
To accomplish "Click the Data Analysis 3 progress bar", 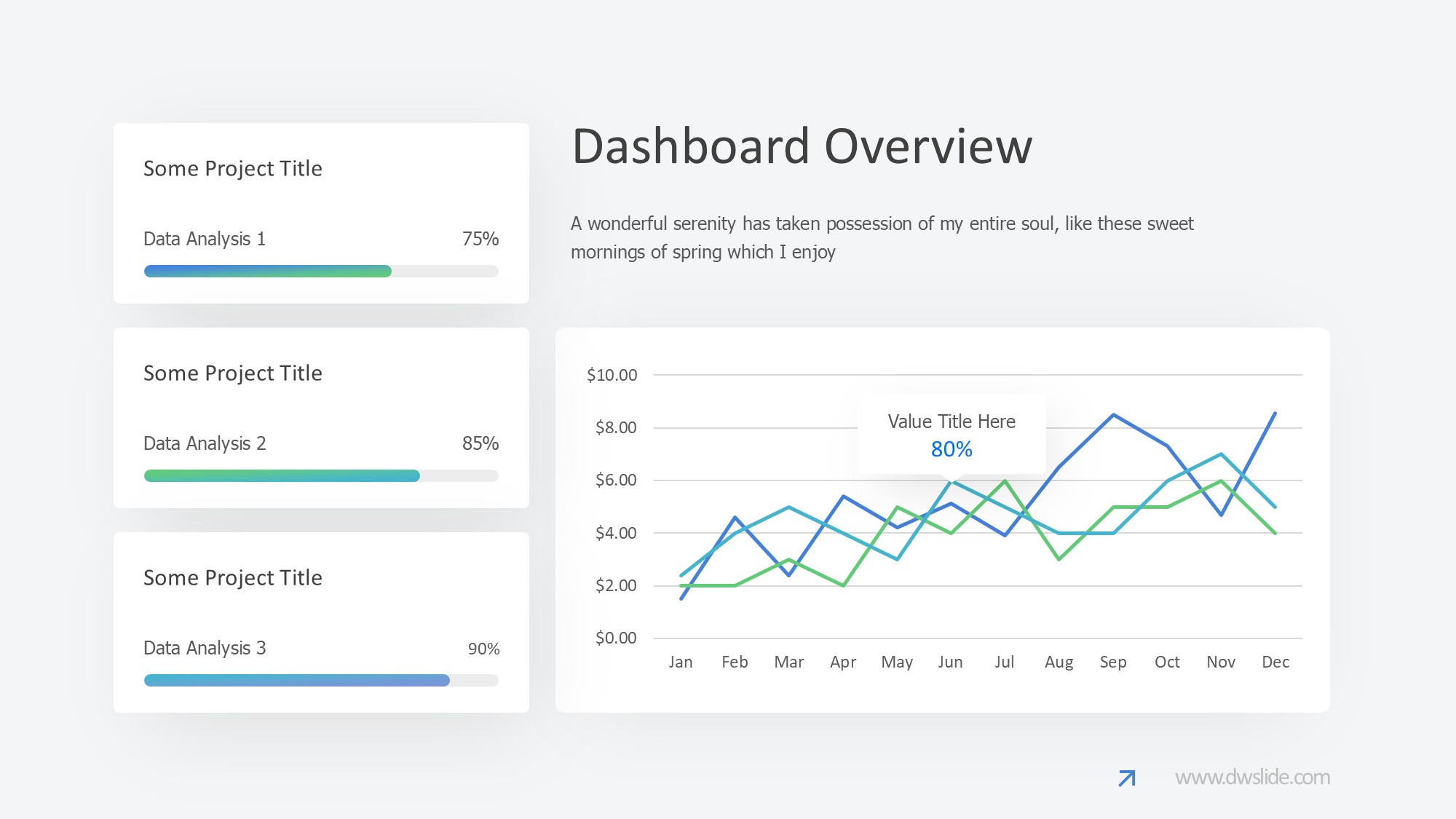I will point(321,681).
